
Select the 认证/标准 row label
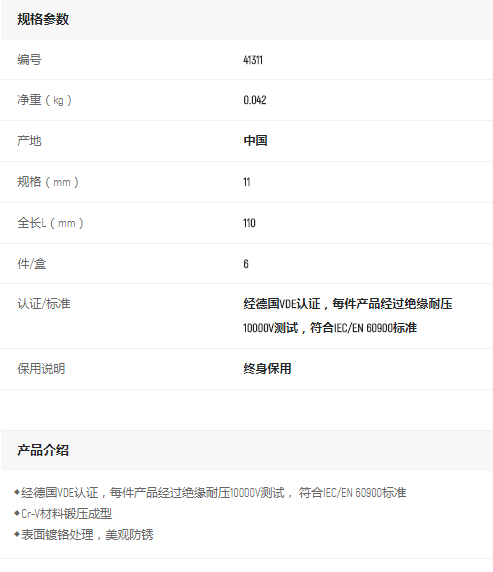(x=44, y=304)
